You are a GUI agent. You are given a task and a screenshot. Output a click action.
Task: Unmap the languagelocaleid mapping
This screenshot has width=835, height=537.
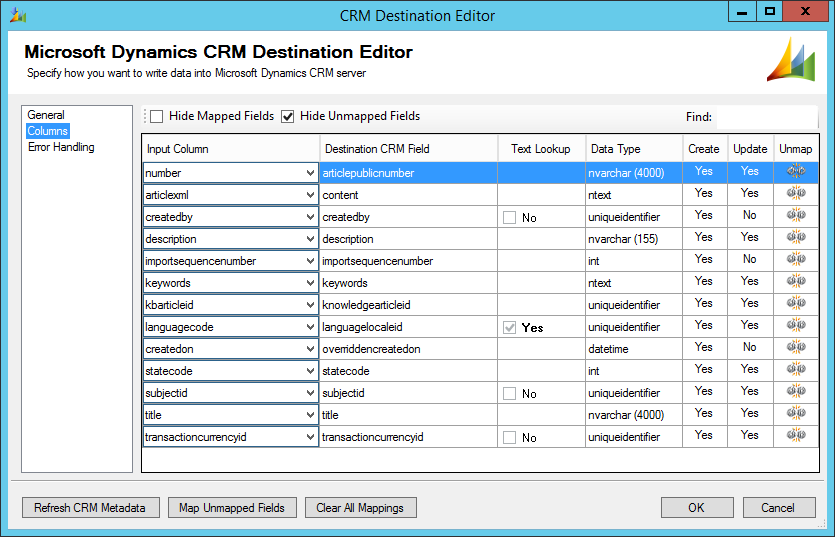point(796,325)
